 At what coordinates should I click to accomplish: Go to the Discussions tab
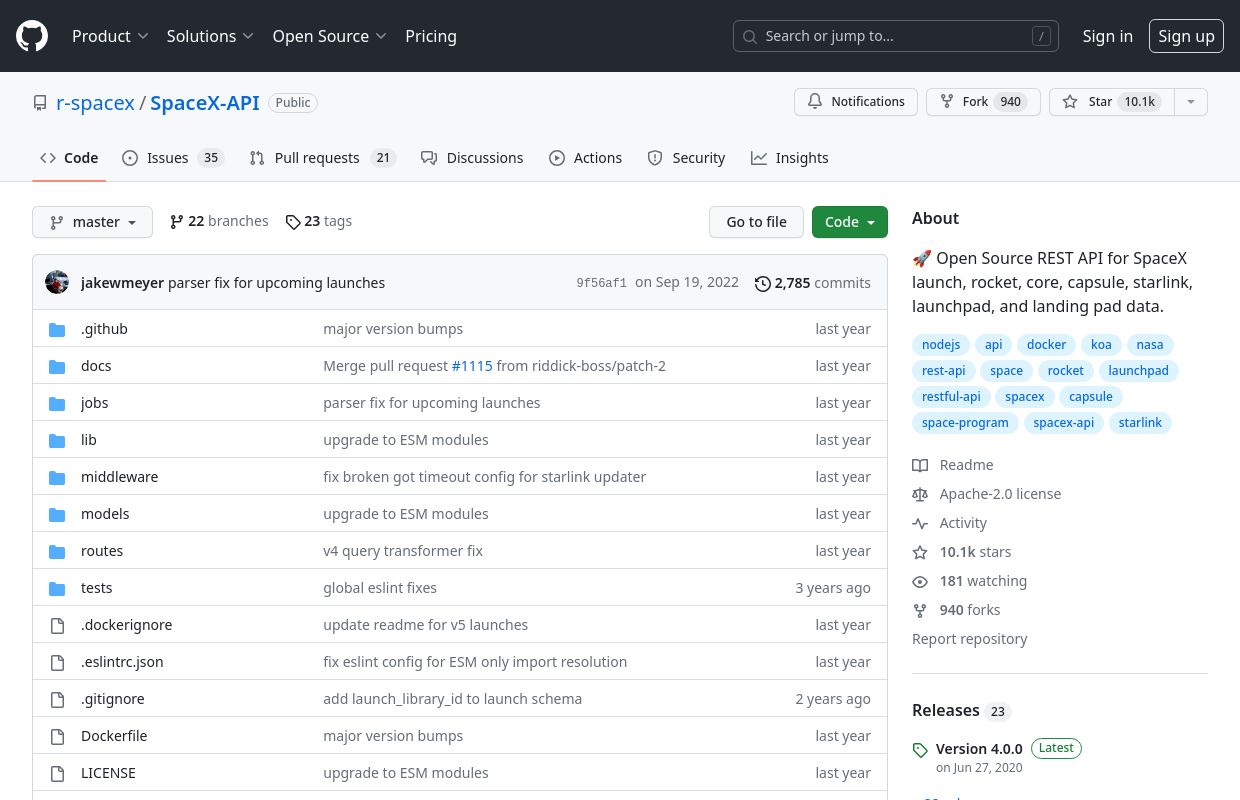click(x=472, y=158)
